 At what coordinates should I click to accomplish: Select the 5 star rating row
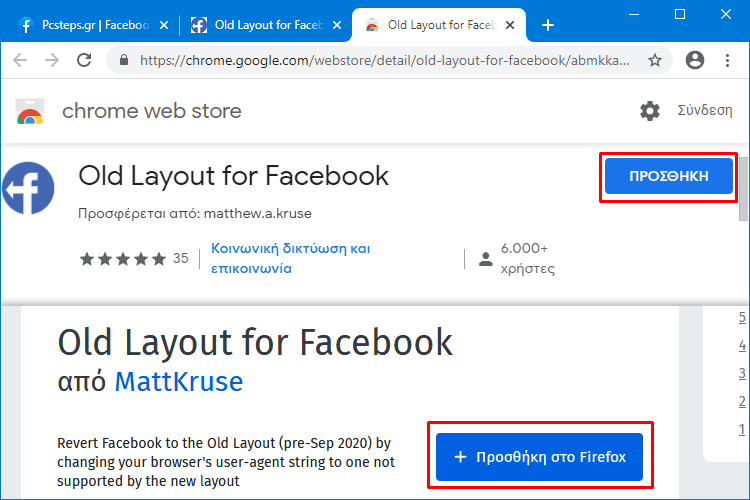coord(742,317)
